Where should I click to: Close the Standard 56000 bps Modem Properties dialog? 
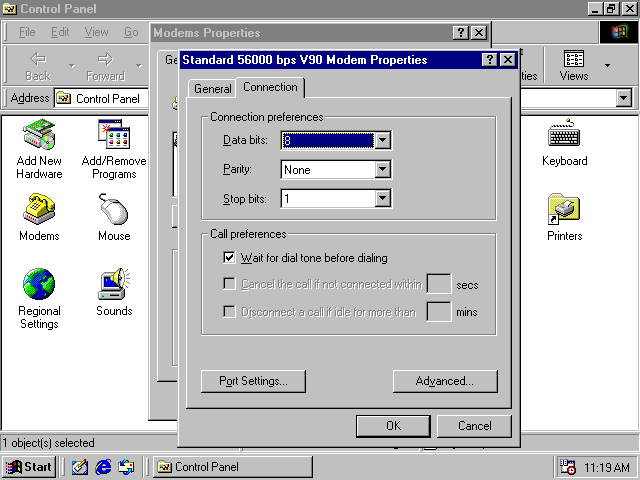pyautogui.click(x=508, y=60)
